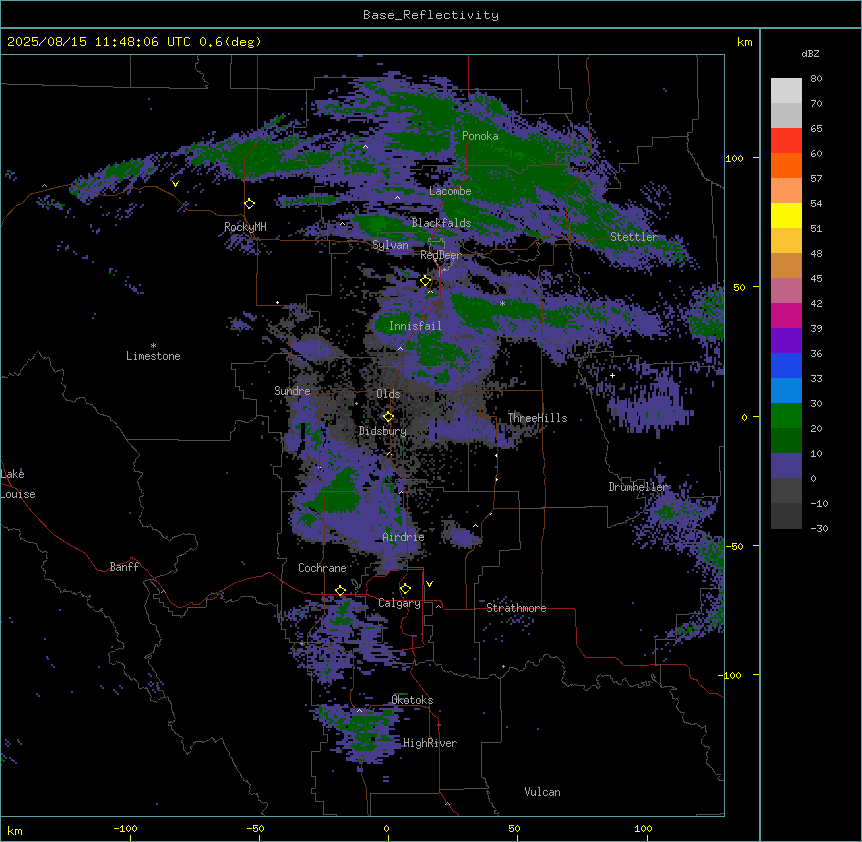
Task: Click the Ponoka city label
Action: (480, 136)
